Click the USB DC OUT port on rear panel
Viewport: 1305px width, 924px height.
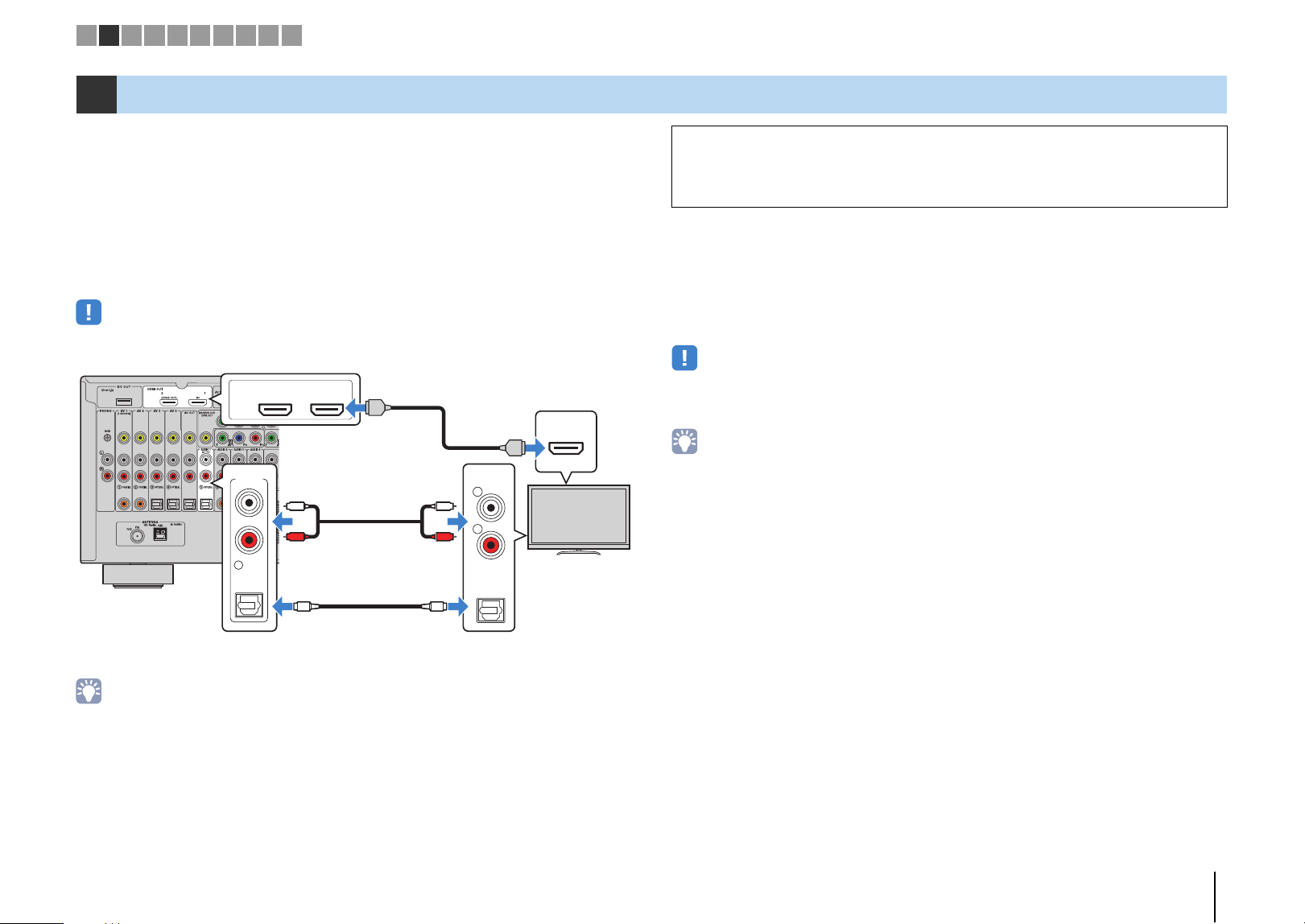(124, 401)
